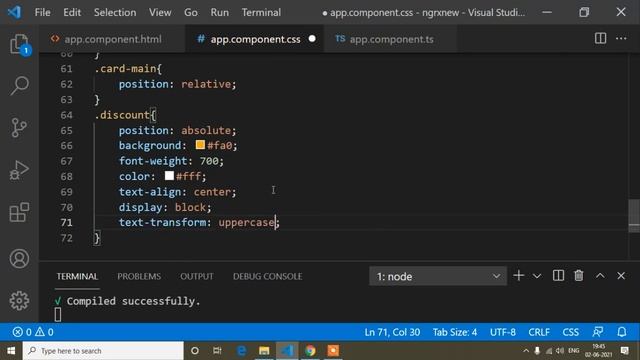The image size is (640, 360).
Task: Maximize the terminal panel size
Action: [600, 276]
